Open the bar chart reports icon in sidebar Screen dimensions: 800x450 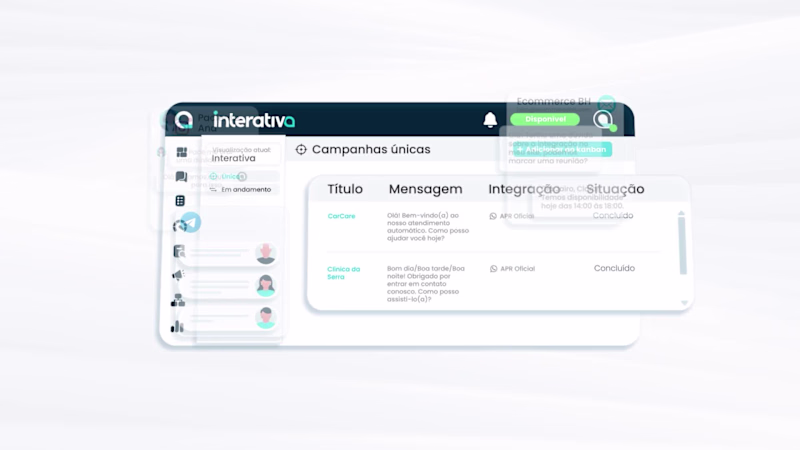pyautogui.click(x=177, y=326)
